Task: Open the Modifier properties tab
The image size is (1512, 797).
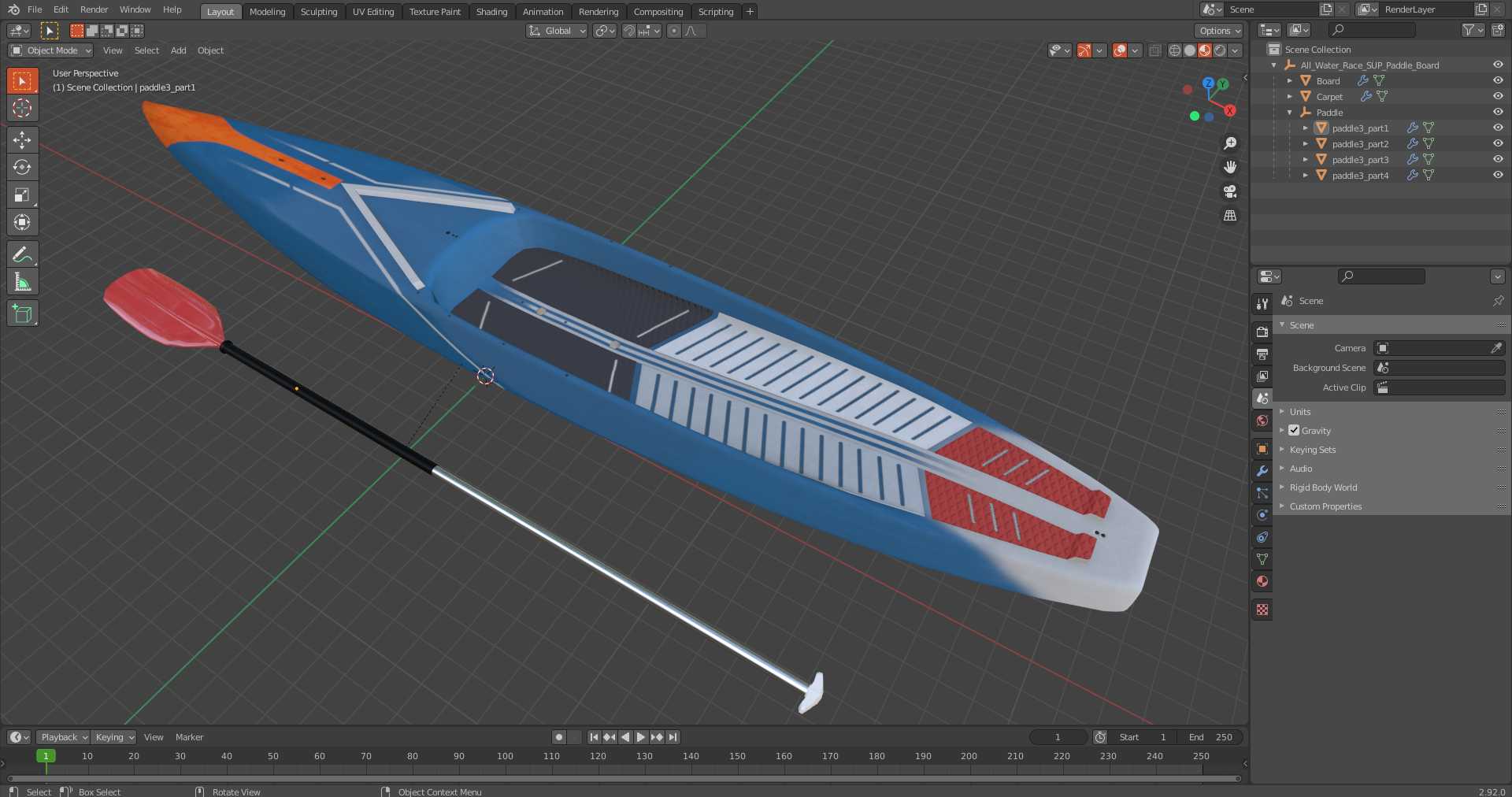Action: 1262,470
